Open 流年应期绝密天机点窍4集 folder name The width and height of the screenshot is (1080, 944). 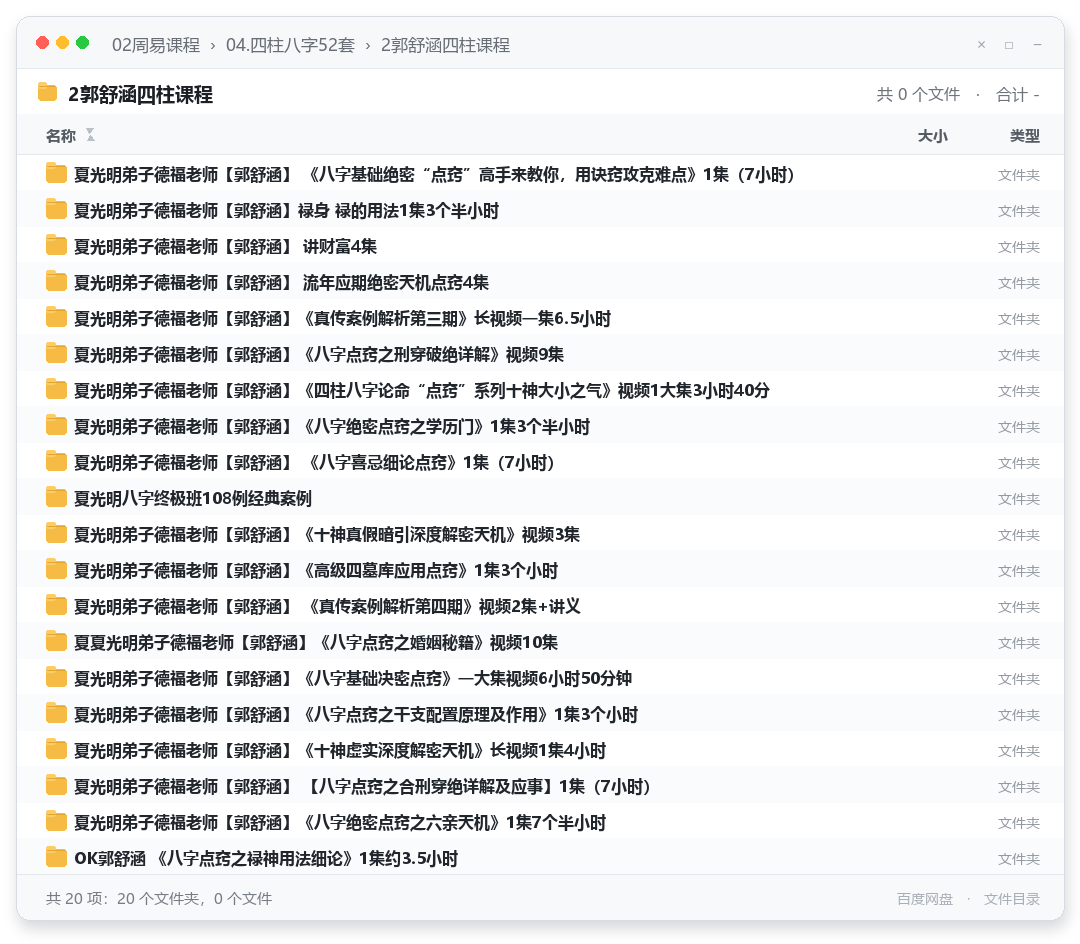[x=282, y=282]
